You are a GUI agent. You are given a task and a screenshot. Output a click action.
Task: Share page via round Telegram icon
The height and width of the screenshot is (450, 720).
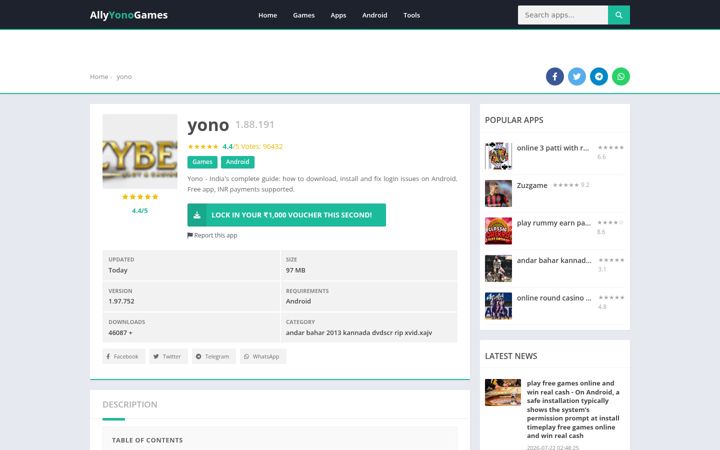point(599,76)
